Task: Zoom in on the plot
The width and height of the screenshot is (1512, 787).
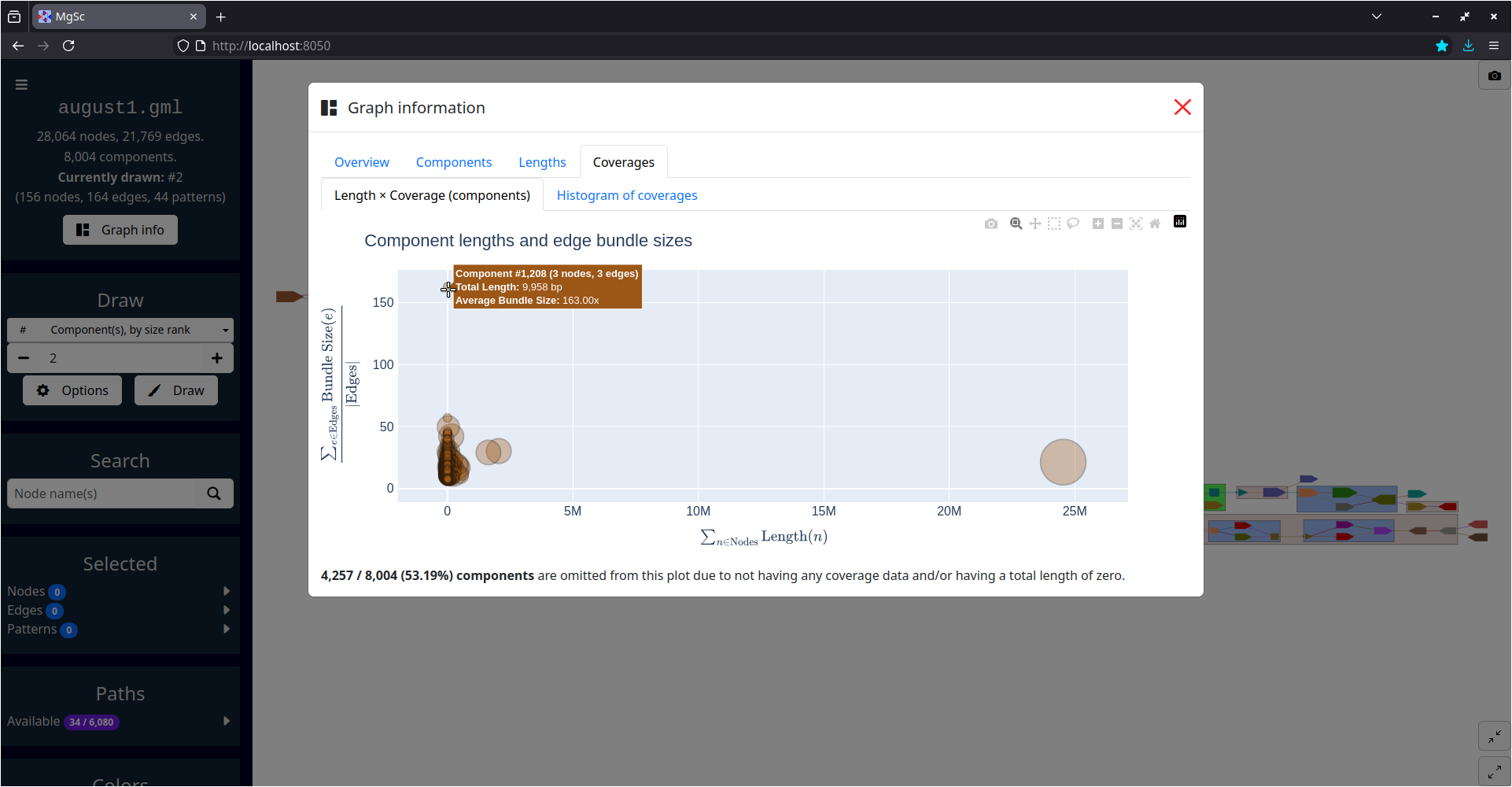Action: (x=1098, y=224)
